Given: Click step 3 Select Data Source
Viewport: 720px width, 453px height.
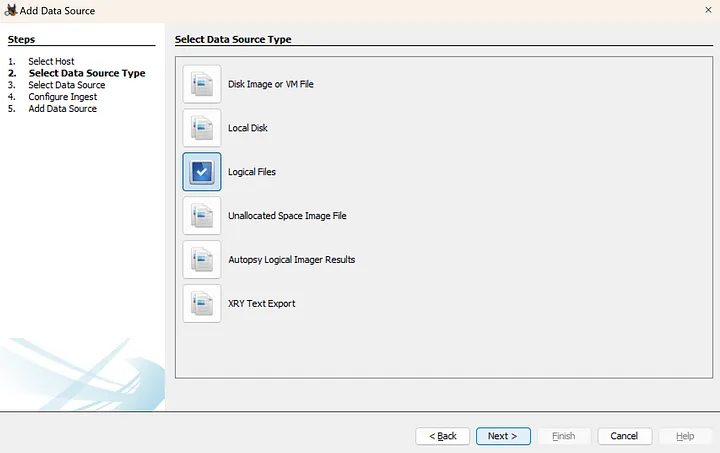Looking at the screenshot, I should 66,85.
